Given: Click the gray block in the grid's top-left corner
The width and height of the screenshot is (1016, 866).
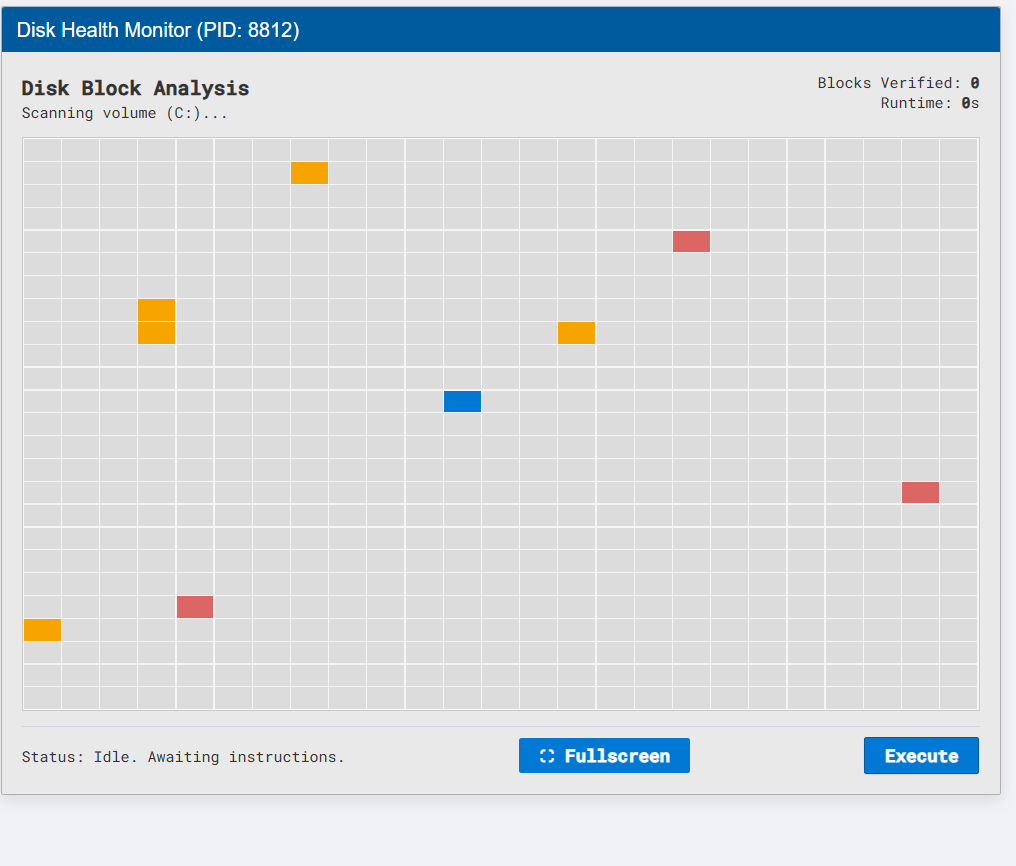Looking at the screenshot, I should [x=42, y=150].
